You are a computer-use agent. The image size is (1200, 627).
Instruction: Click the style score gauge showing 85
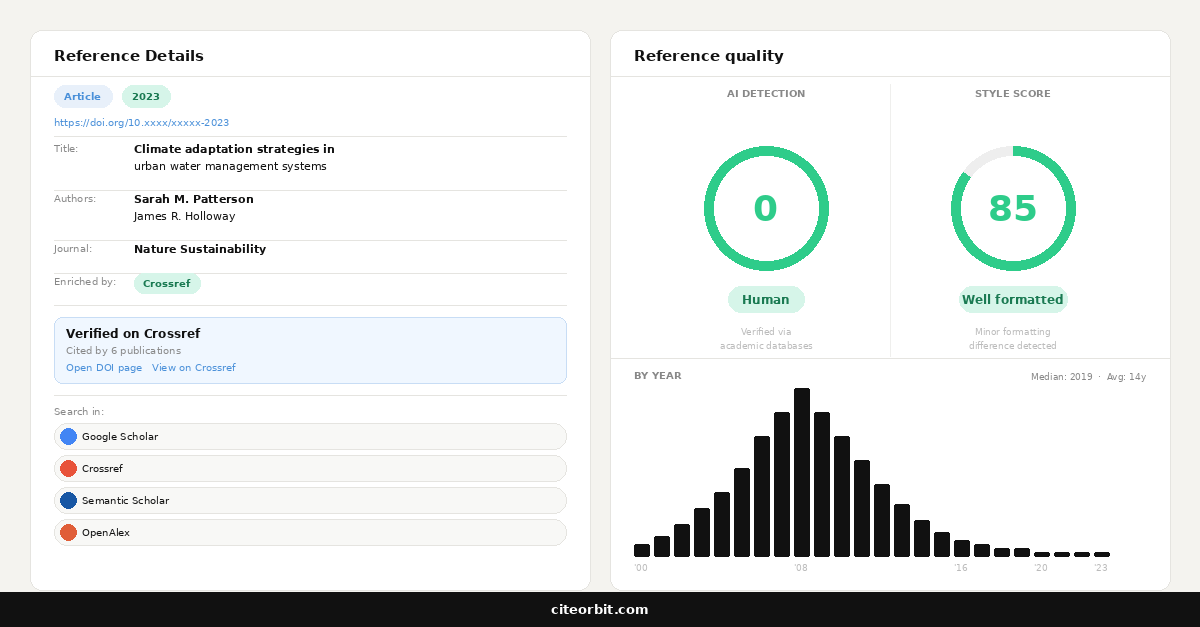coord(1013,208)
